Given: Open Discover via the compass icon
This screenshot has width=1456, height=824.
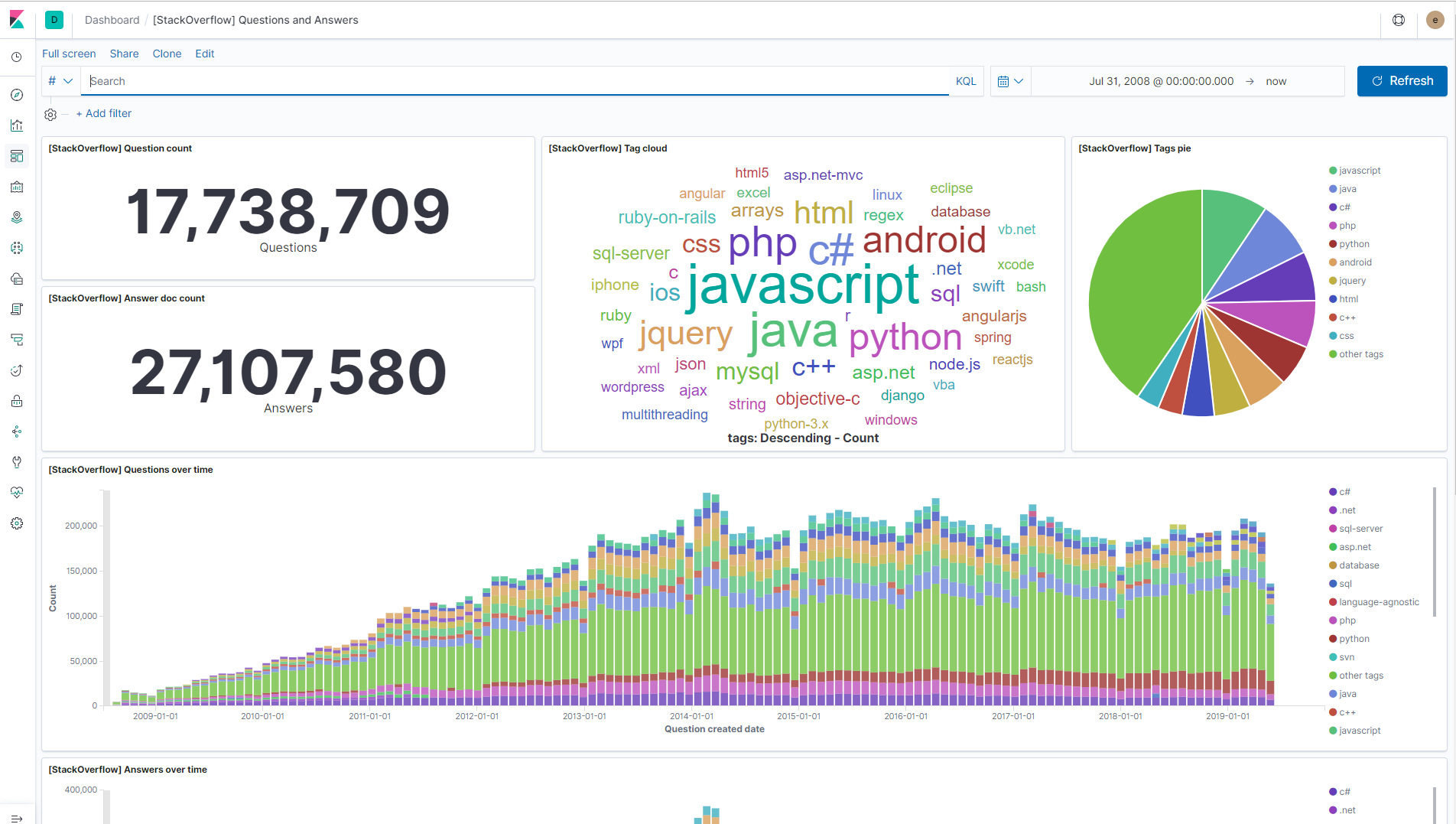Looking at the screenshot, I should click(x=17, y=95).
